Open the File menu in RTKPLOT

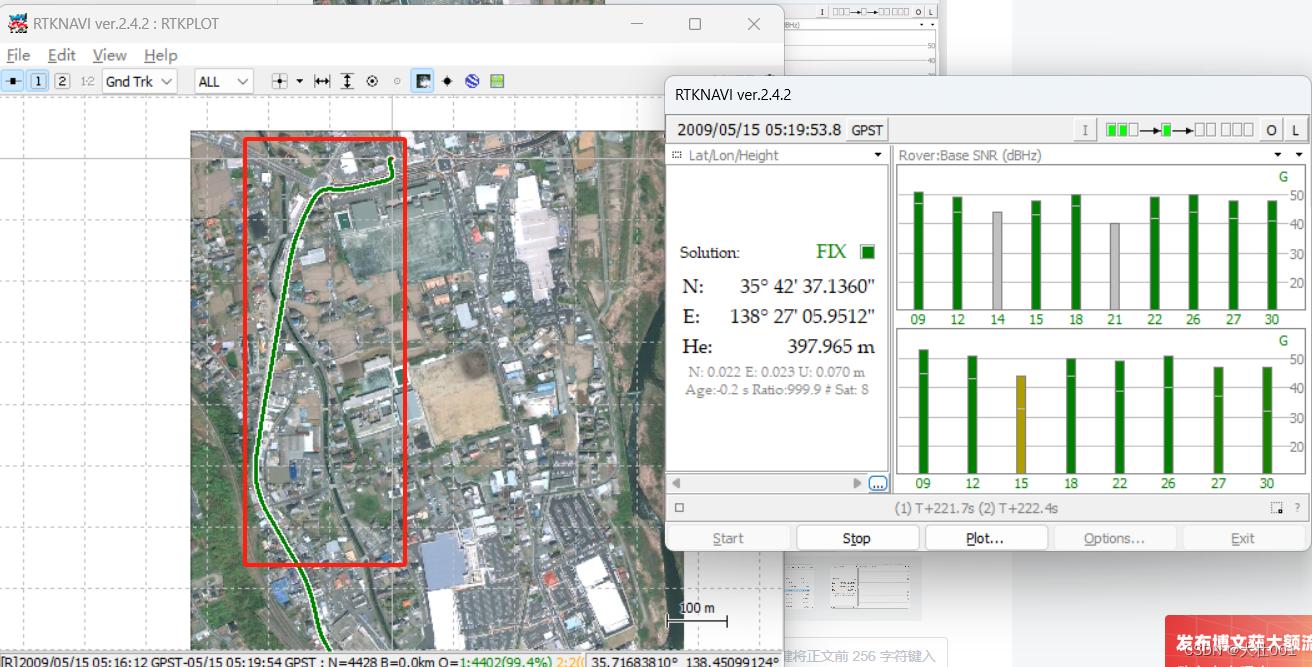18,55
